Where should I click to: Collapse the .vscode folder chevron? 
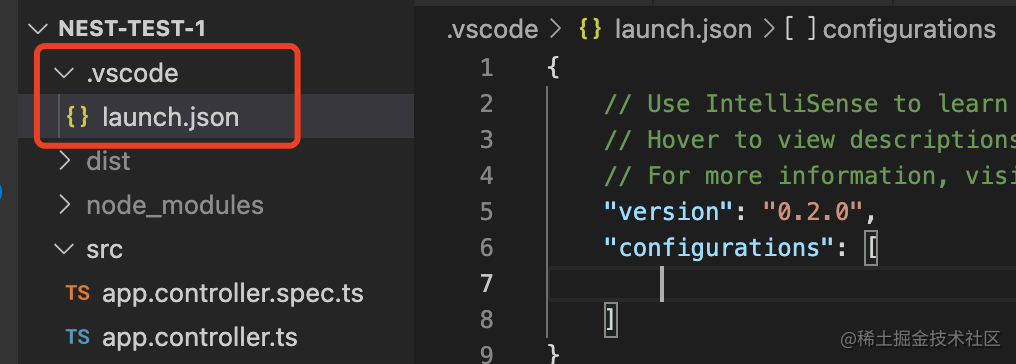64,73
